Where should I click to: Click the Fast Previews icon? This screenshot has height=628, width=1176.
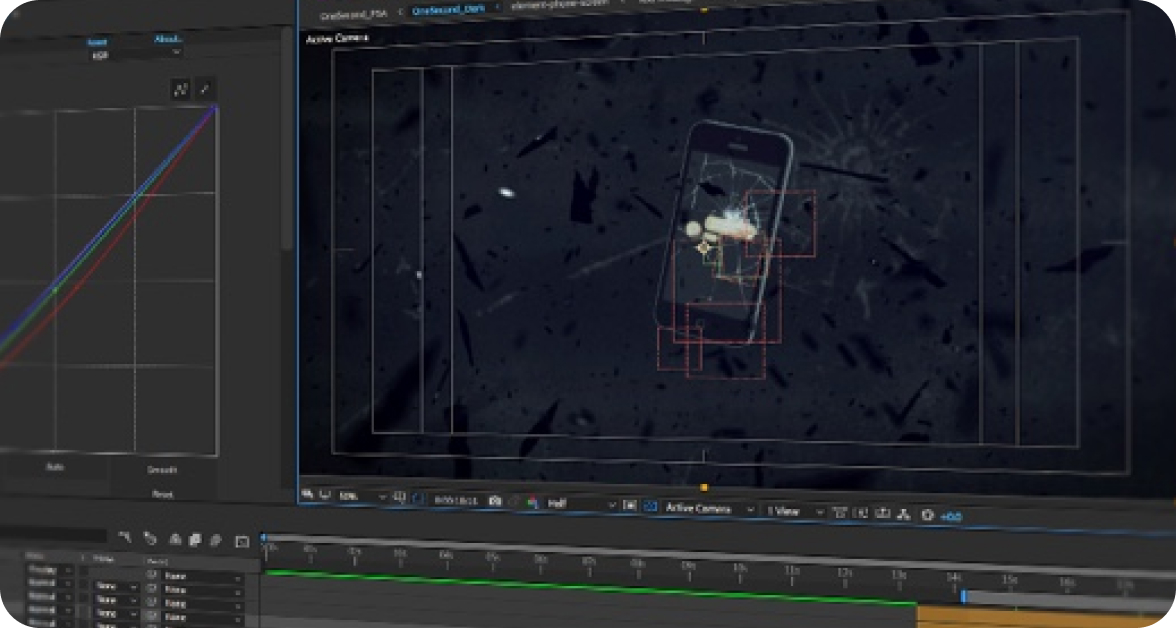coord(861,513)
